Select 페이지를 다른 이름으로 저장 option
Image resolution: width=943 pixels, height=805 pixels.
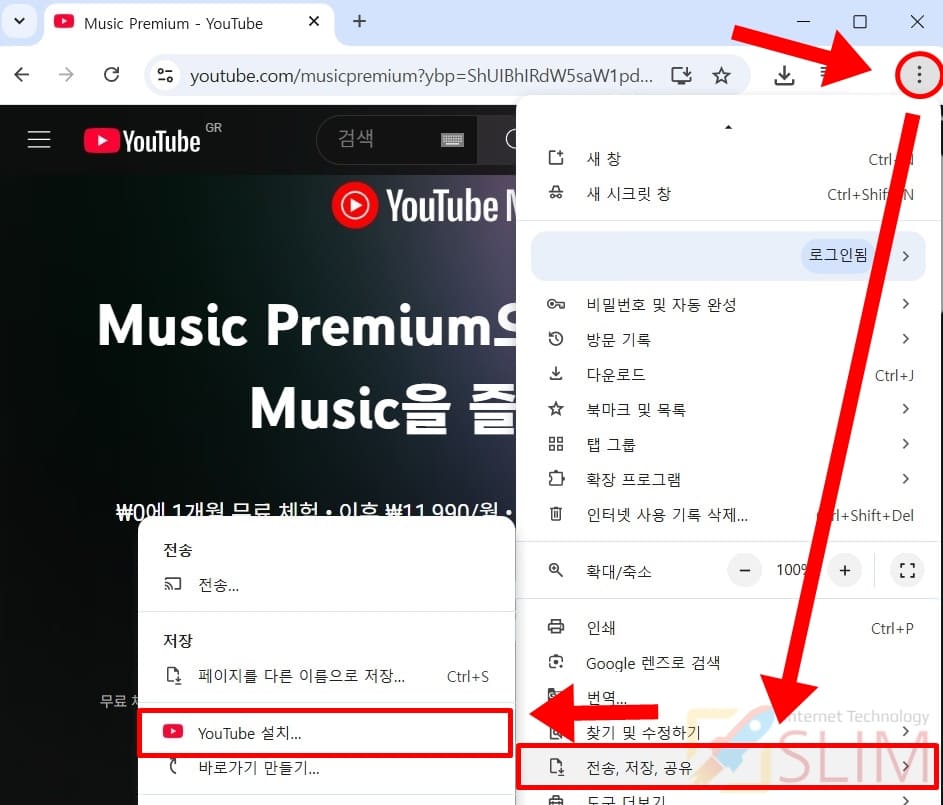(327, 676)
